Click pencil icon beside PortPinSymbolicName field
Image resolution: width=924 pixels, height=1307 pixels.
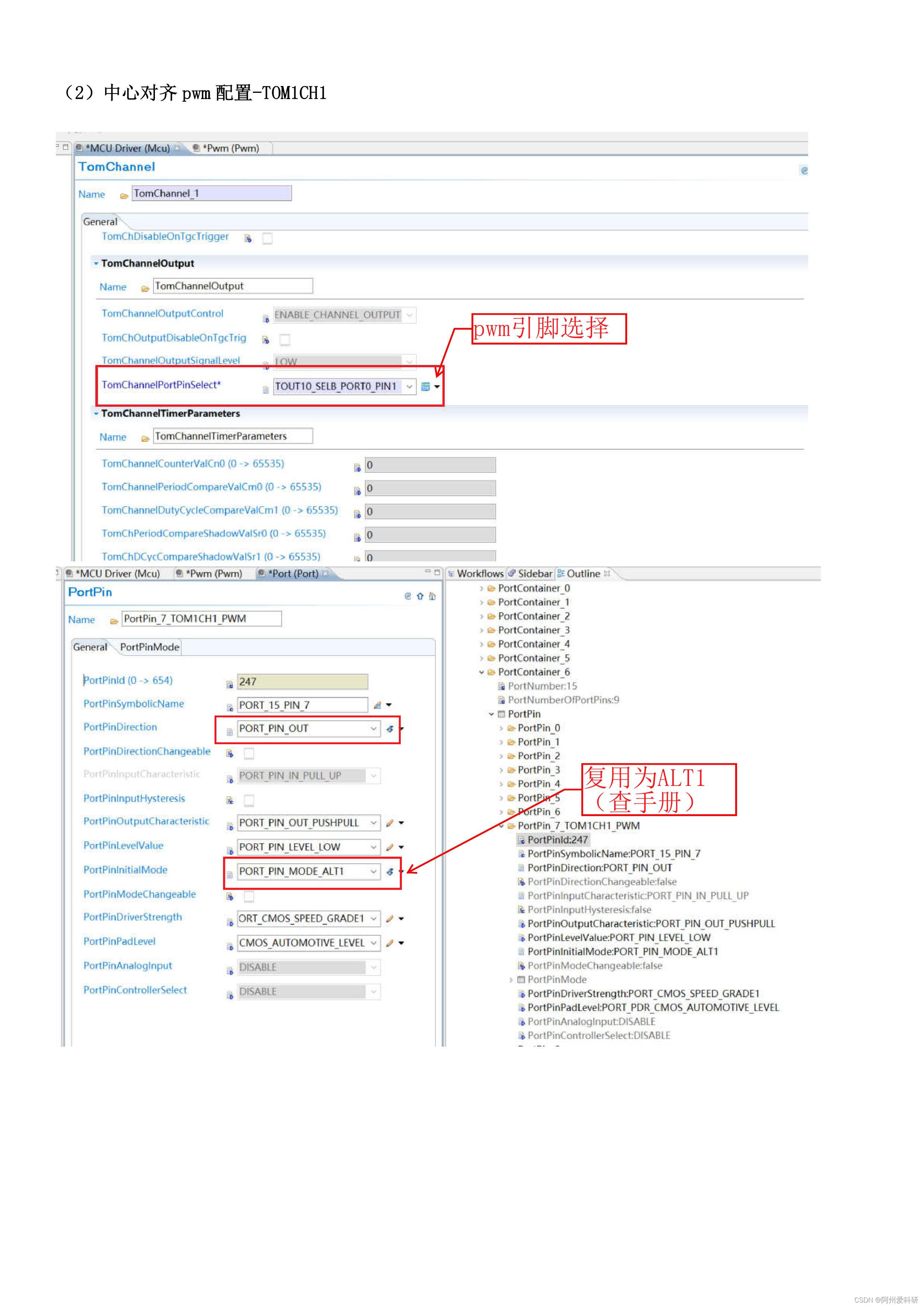377,705
